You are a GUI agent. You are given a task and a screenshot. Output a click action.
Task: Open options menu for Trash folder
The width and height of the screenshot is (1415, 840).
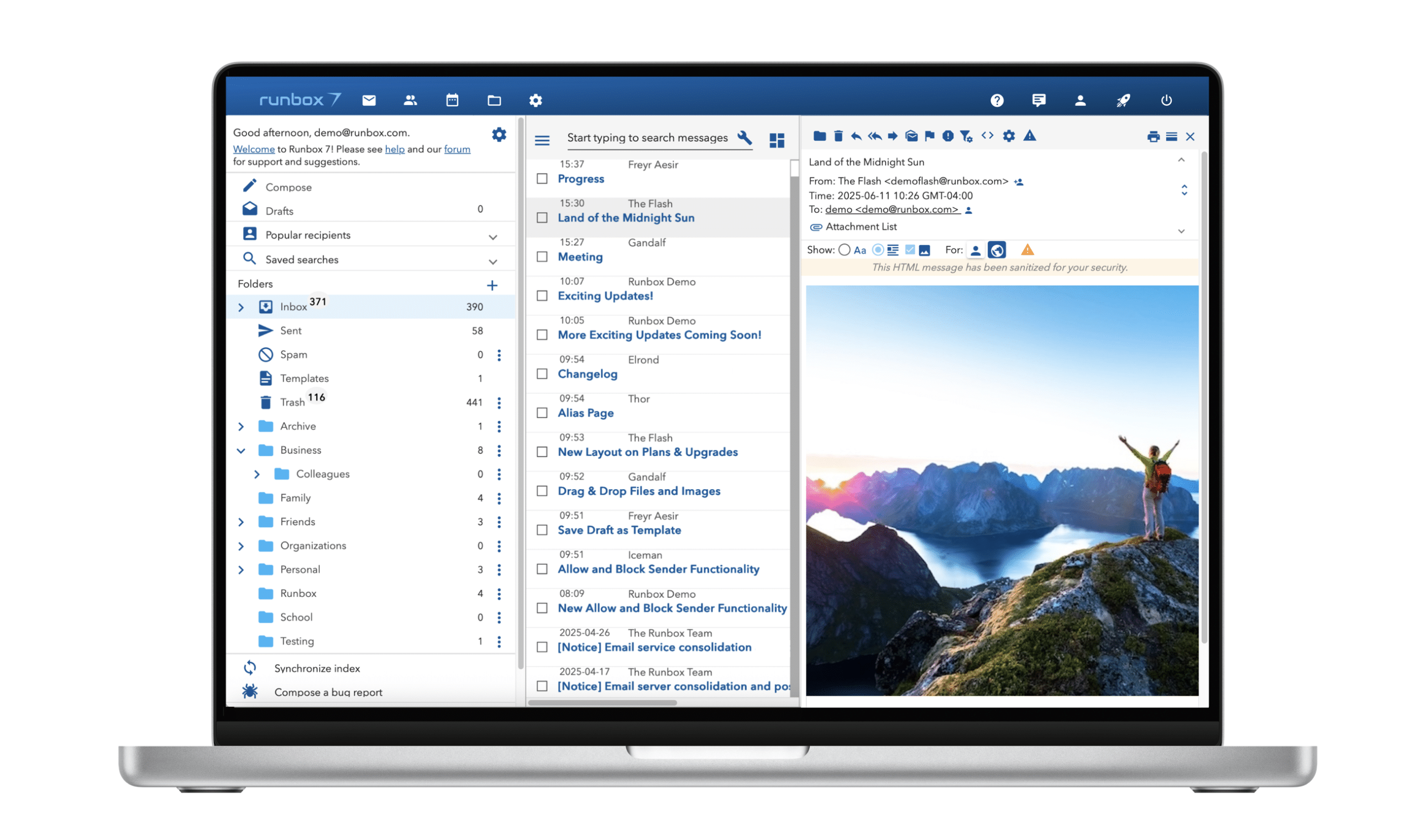[499, 402]
